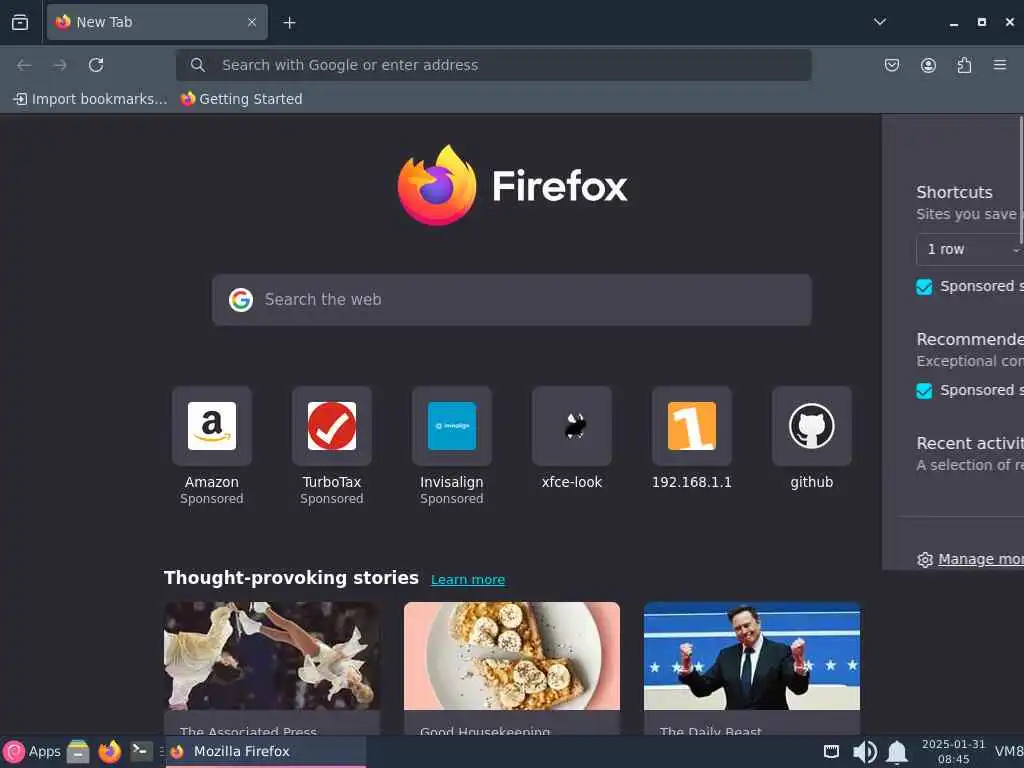The width and height of the screenshot is (1024, 768).
Task: Toggle Sponsored checkbox under Recommended
Action: 924,391
